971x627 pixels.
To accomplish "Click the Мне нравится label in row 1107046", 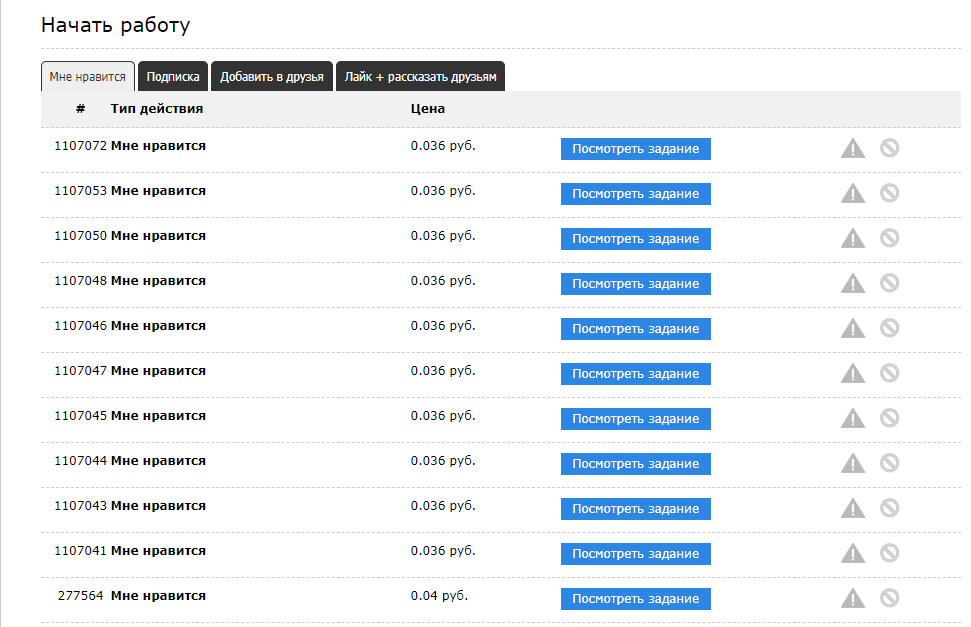I will coord(158,325).
